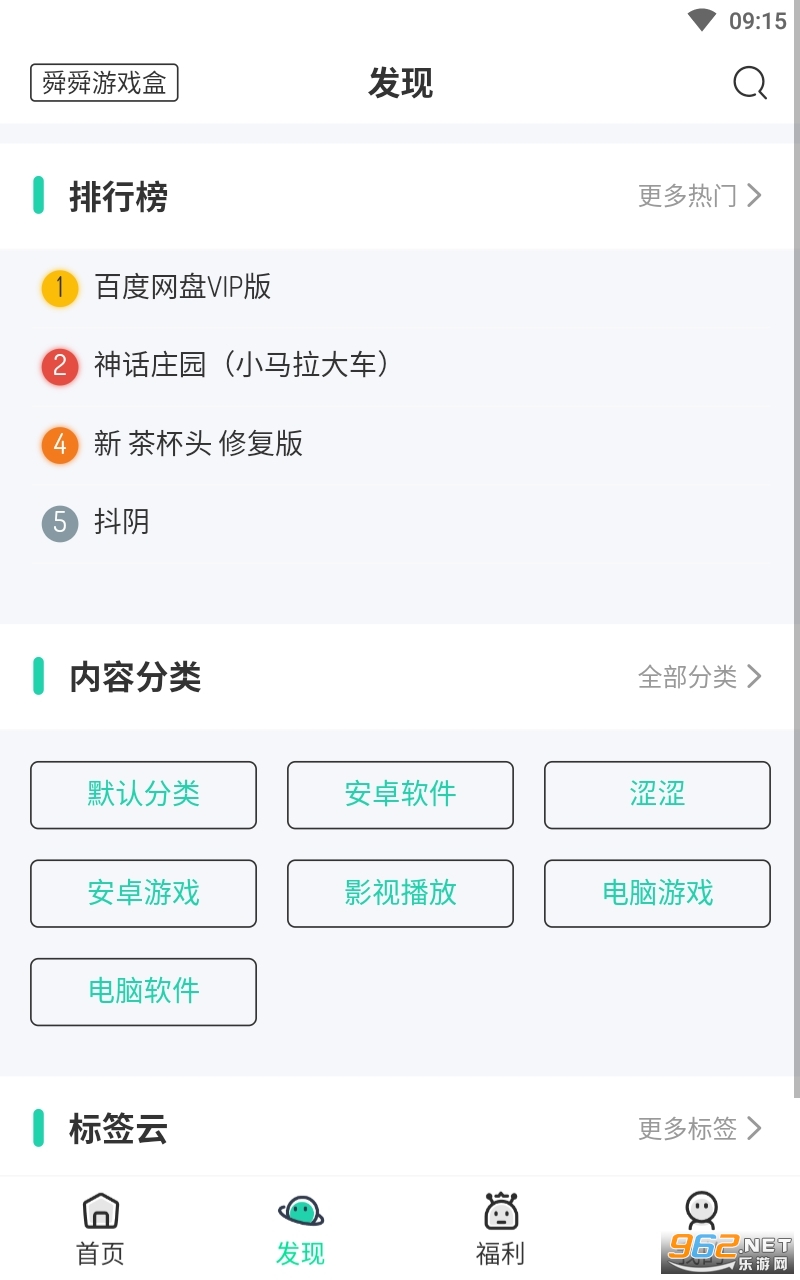Click the 舜舜游戏盒 logo box

click(x=104, y=83)
